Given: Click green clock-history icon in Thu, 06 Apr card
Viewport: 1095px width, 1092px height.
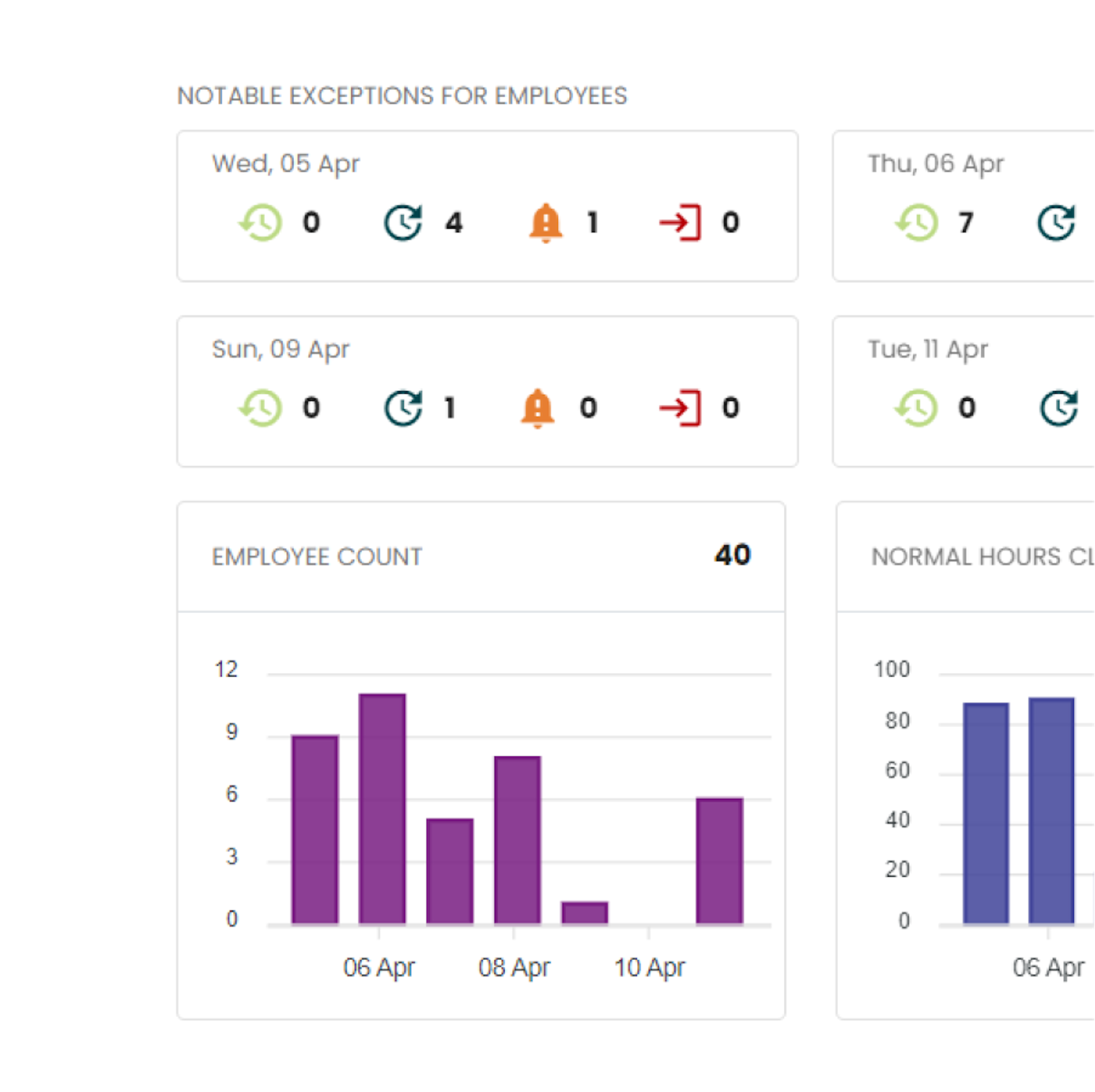Looking at the screenshot, I should pos(916,222).
